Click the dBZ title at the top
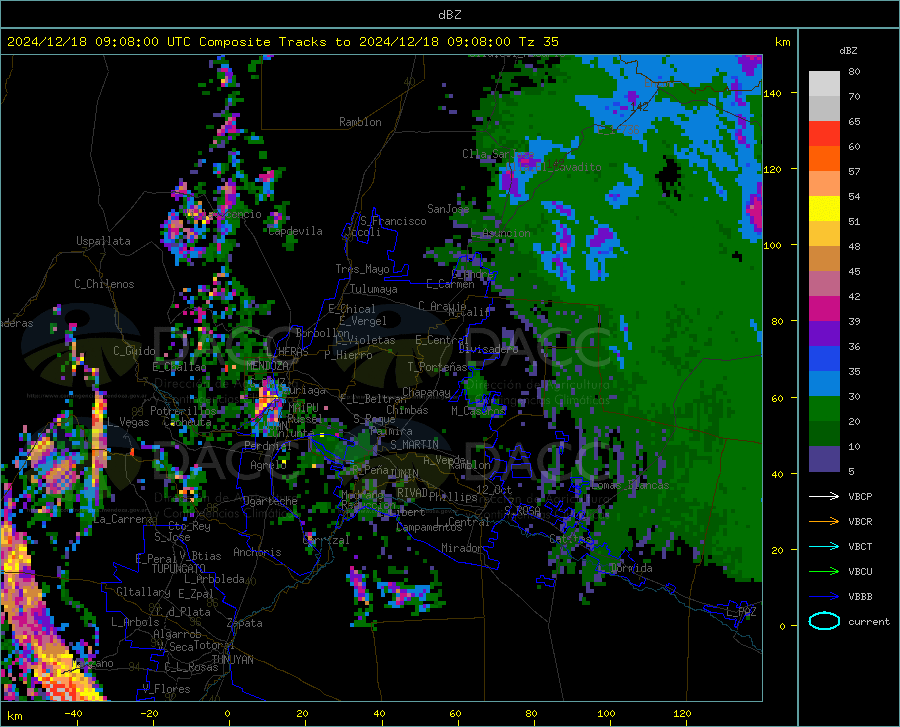900x727 pixels. click(449, 15)
